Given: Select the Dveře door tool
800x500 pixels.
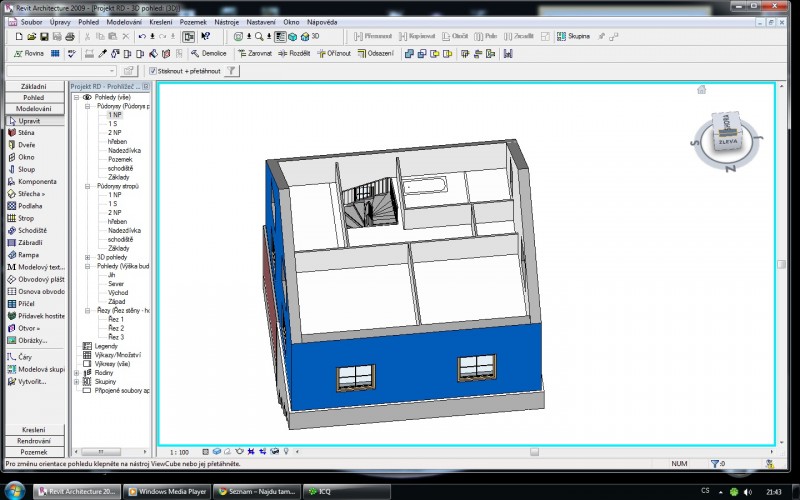Looking at the screenshot, I should tap(27, 144).
